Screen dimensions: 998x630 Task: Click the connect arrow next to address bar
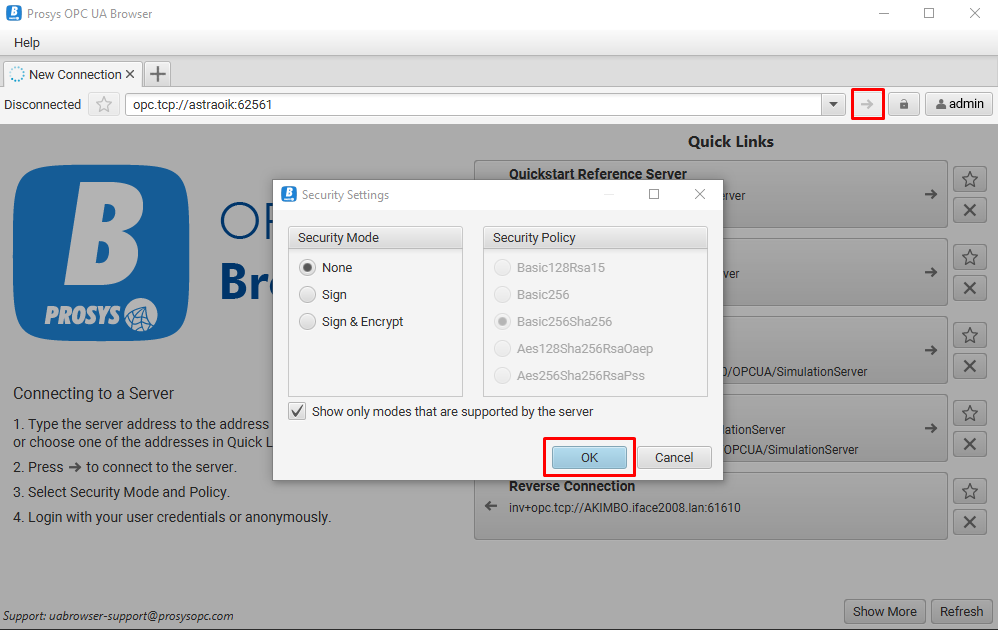point(867,104)
